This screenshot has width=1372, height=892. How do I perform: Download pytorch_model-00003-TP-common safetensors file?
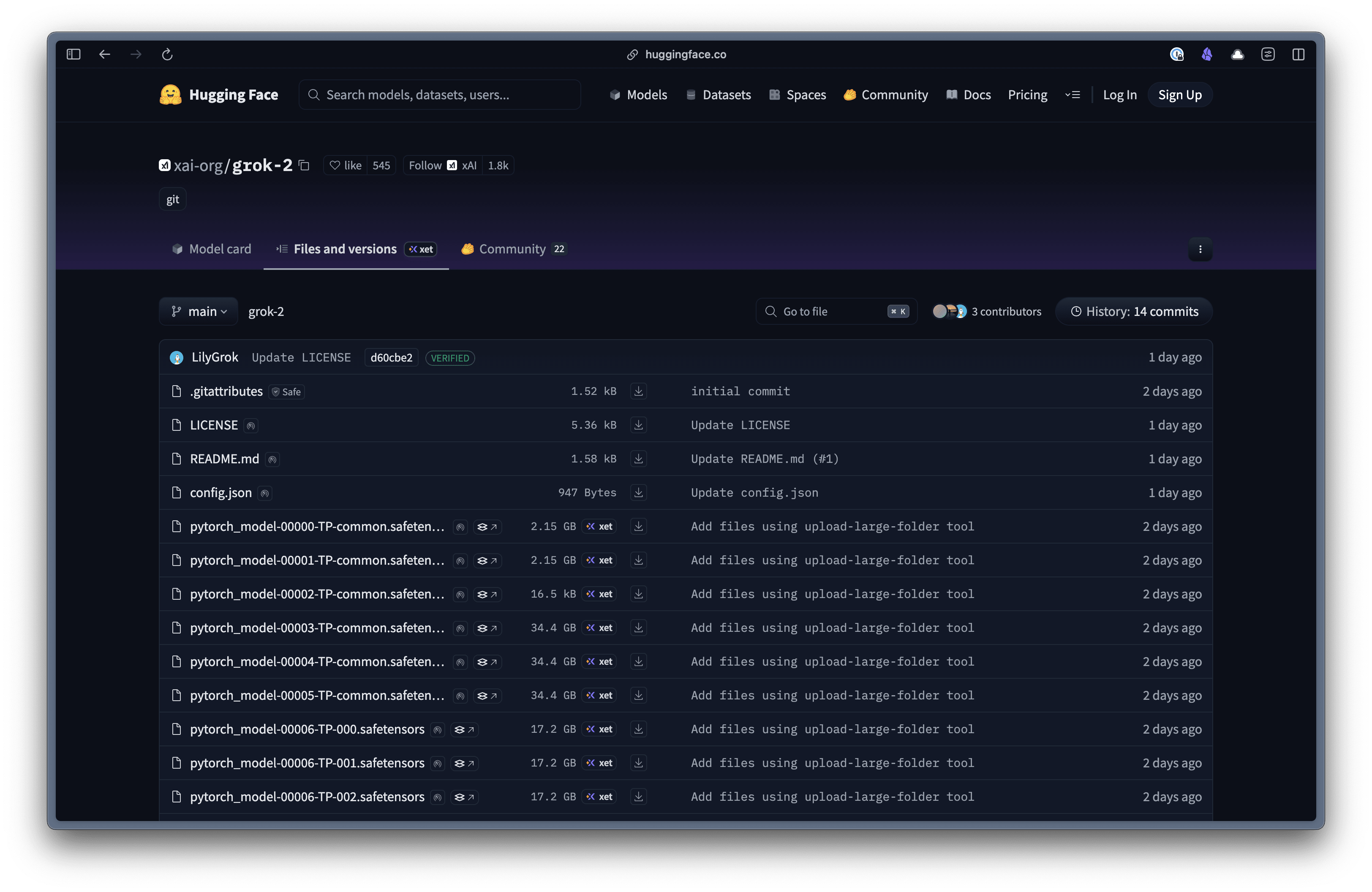[638, 628]
